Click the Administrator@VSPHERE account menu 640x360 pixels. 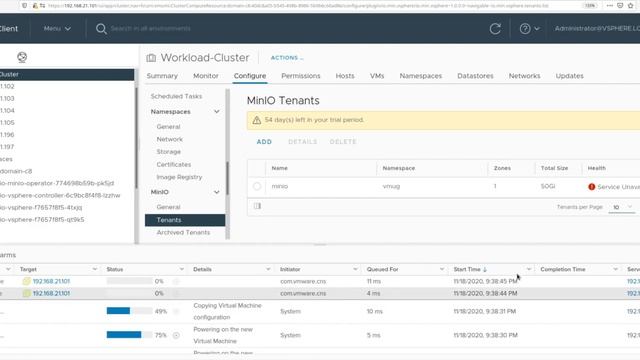point(597,29)
